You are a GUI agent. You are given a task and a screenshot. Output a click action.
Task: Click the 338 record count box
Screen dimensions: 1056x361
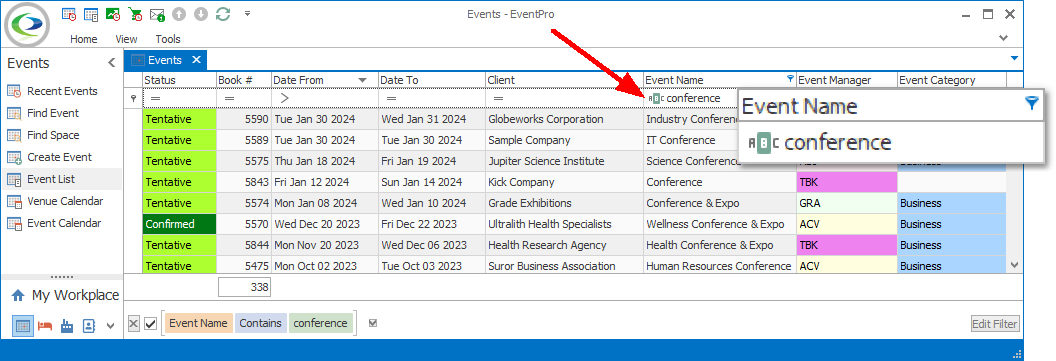pos(244,288)
